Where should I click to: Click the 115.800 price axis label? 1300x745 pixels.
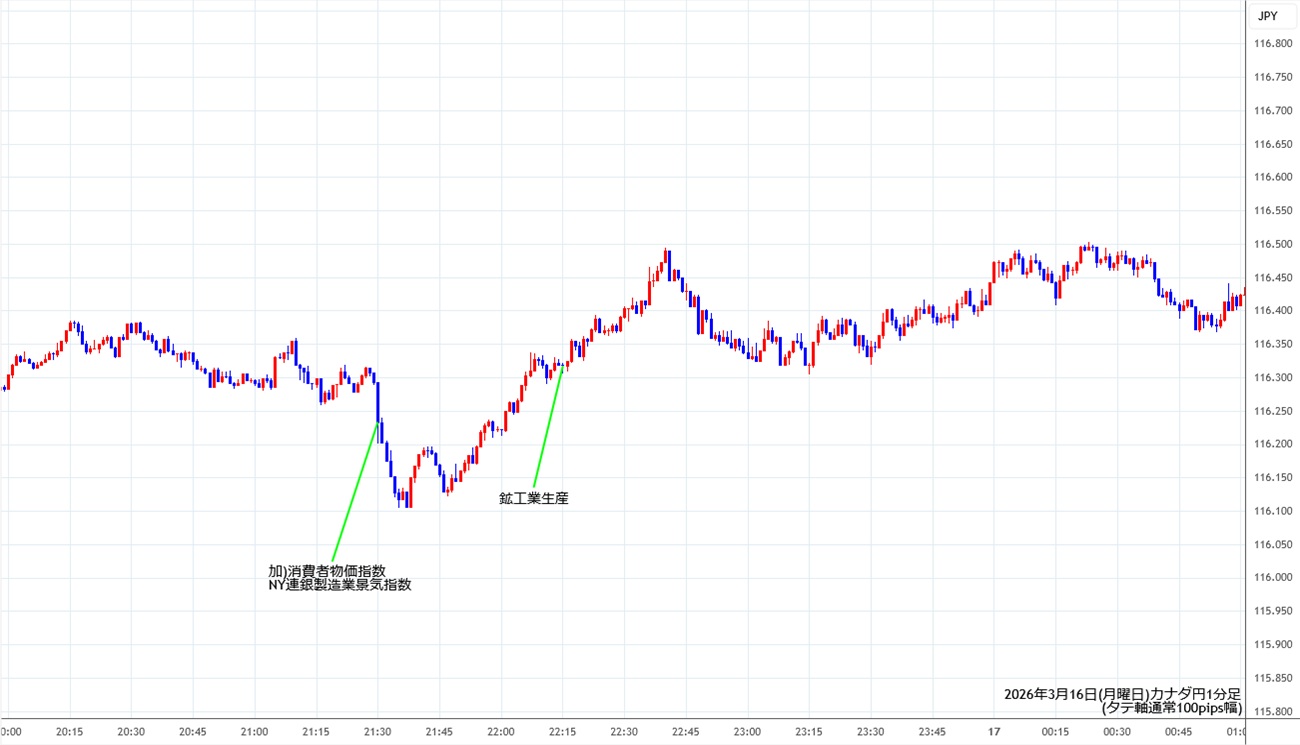(1274, 711)
